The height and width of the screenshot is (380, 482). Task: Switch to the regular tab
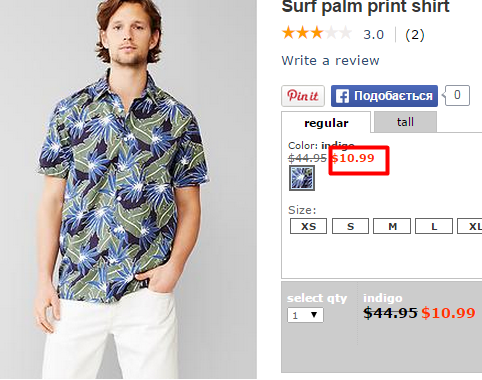(x=326, y=123)
